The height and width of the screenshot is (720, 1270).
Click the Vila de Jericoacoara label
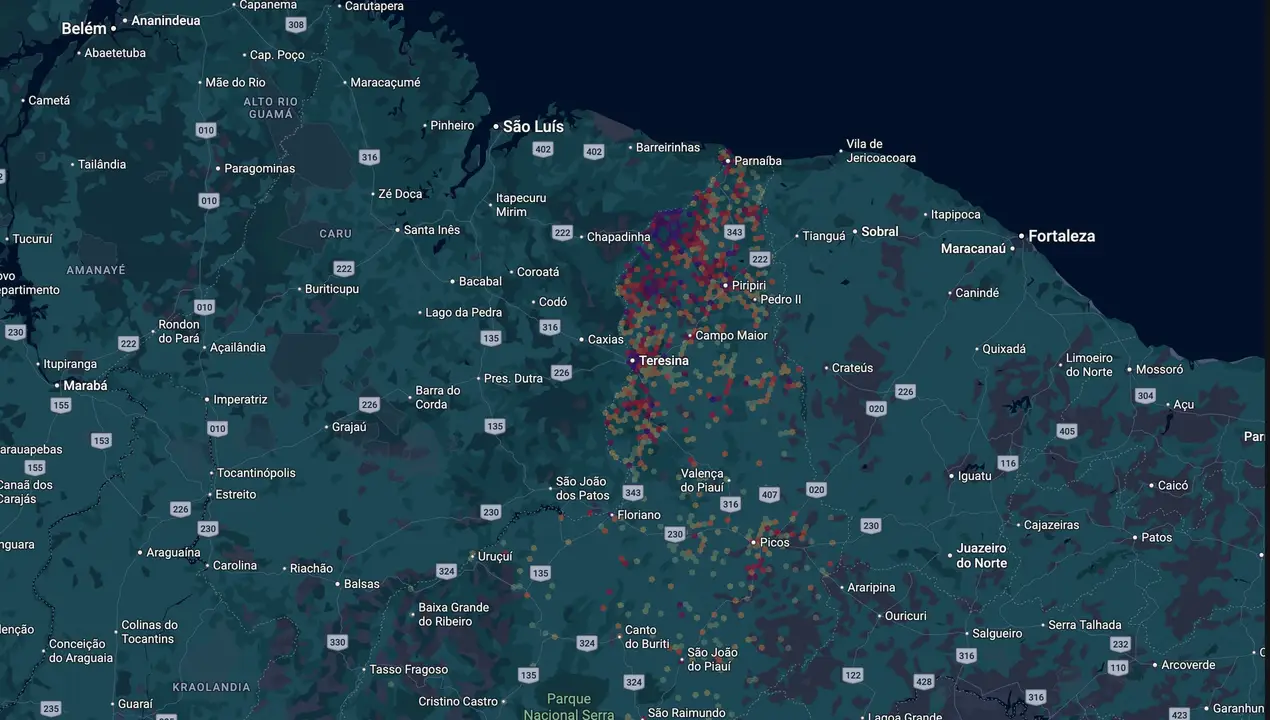pos(881,151)
